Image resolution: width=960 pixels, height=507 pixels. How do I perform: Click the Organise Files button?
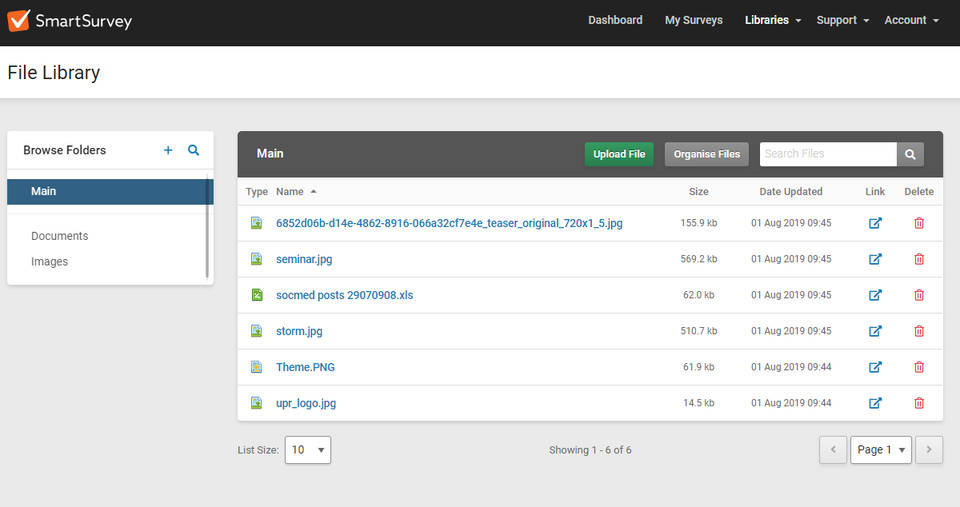(x=706, y=154)
